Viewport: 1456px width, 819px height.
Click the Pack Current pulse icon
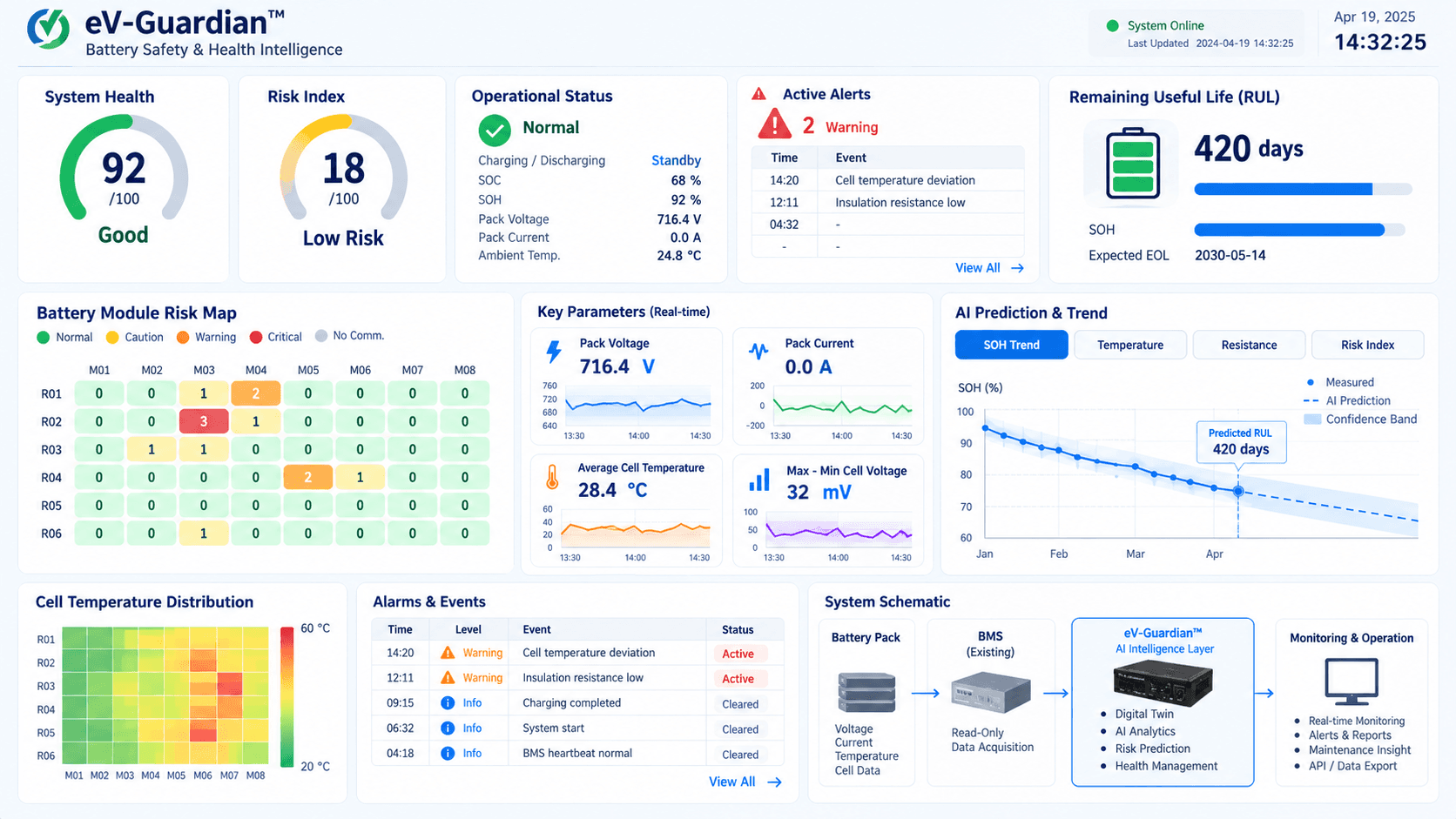point(758,351)
